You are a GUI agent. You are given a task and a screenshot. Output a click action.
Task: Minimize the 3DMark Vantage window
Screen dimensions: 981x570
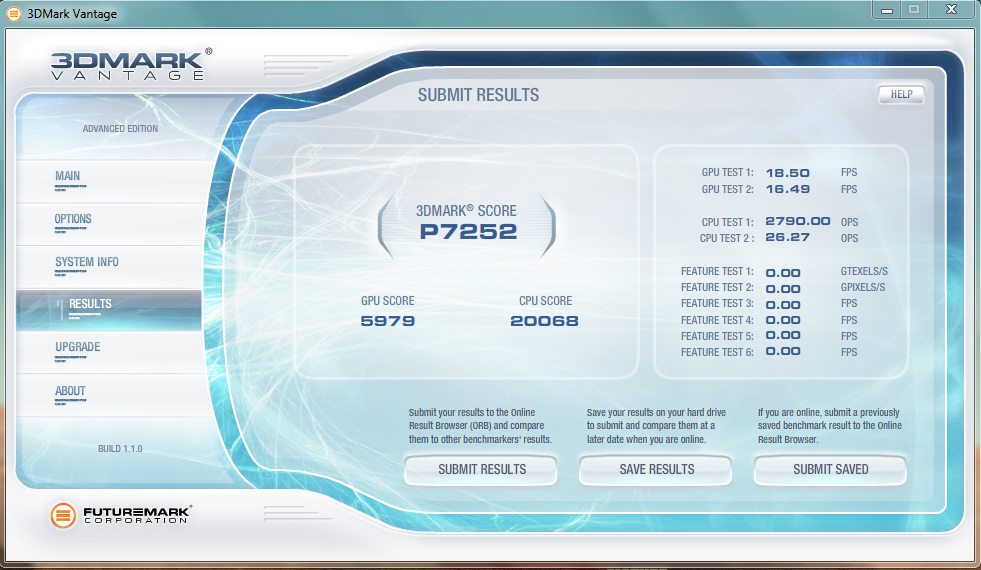tap(887, 9)
